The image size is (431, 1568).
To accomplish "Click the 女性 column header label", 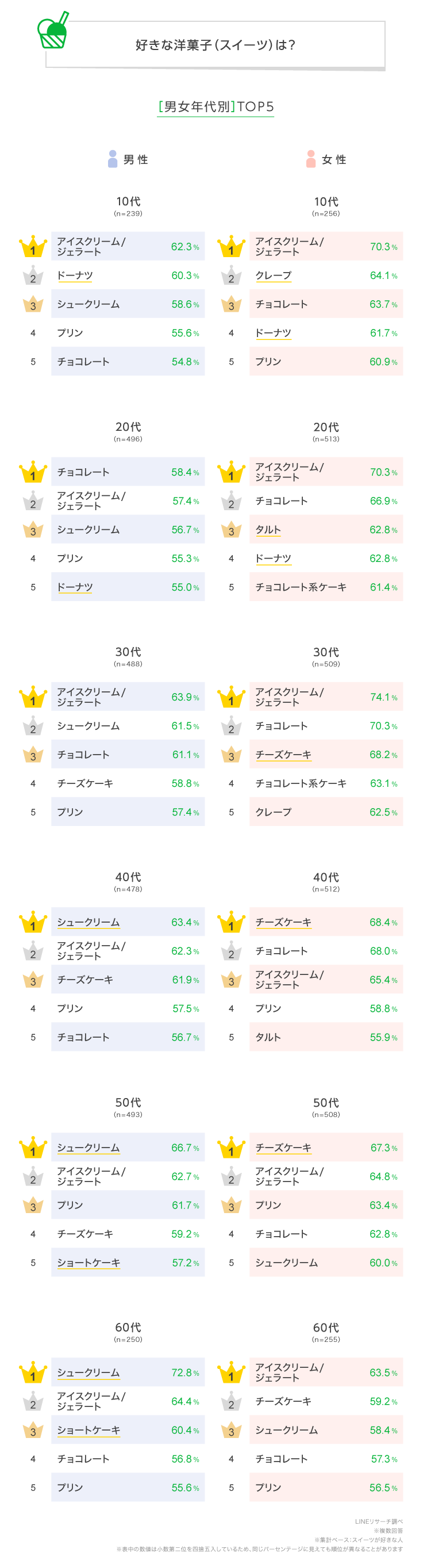I will coord(334,159).
